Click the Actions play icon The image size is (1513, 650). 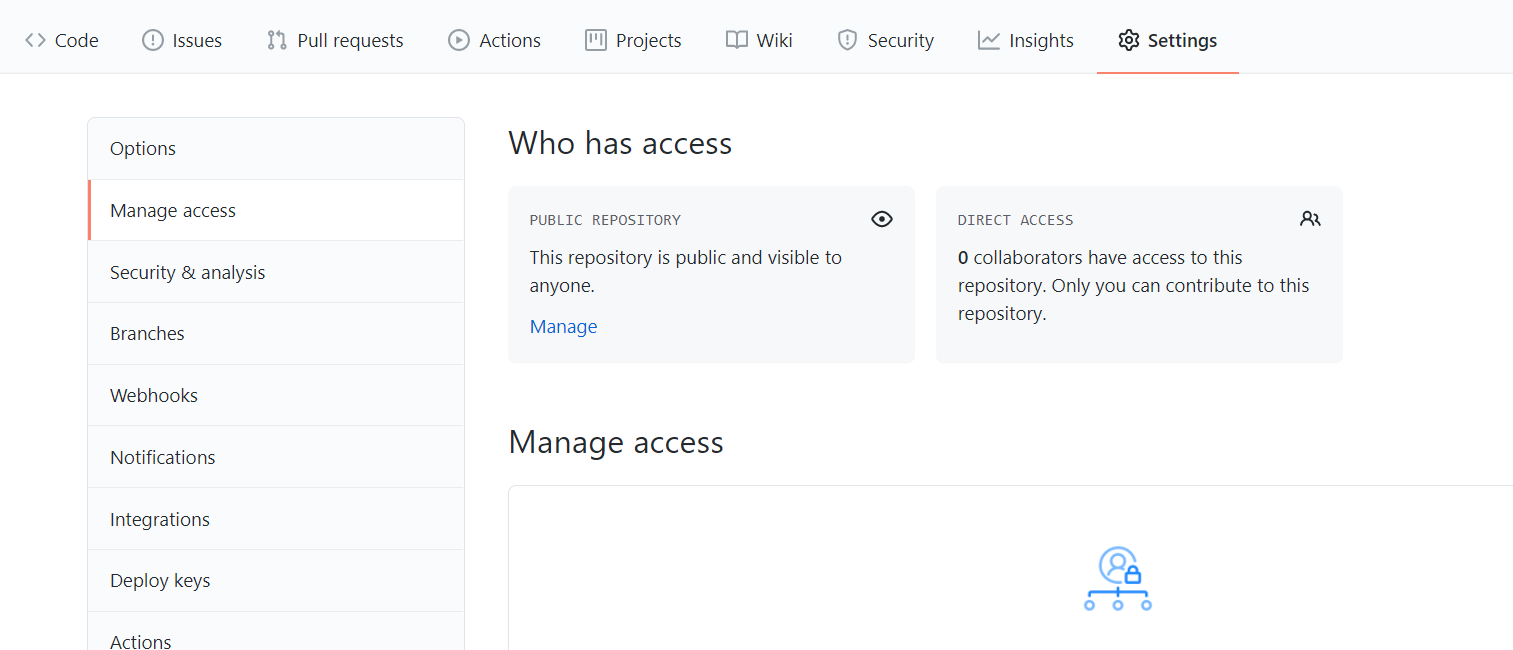pyautogui.click(x=459, y=40)
